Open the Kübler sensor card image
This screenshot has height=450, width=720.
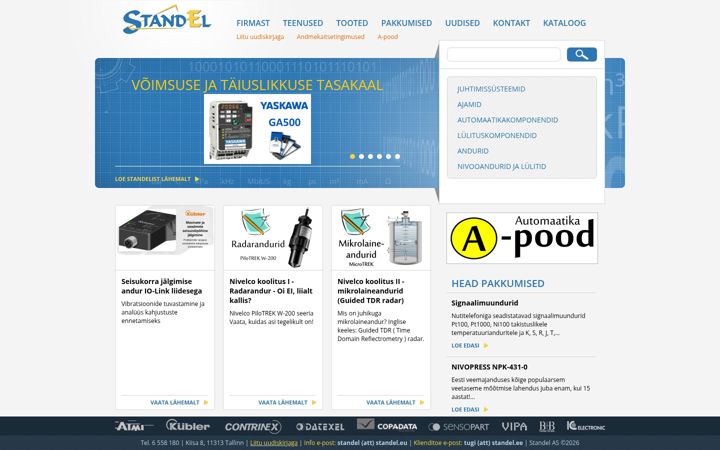click(x=165, y=231)
